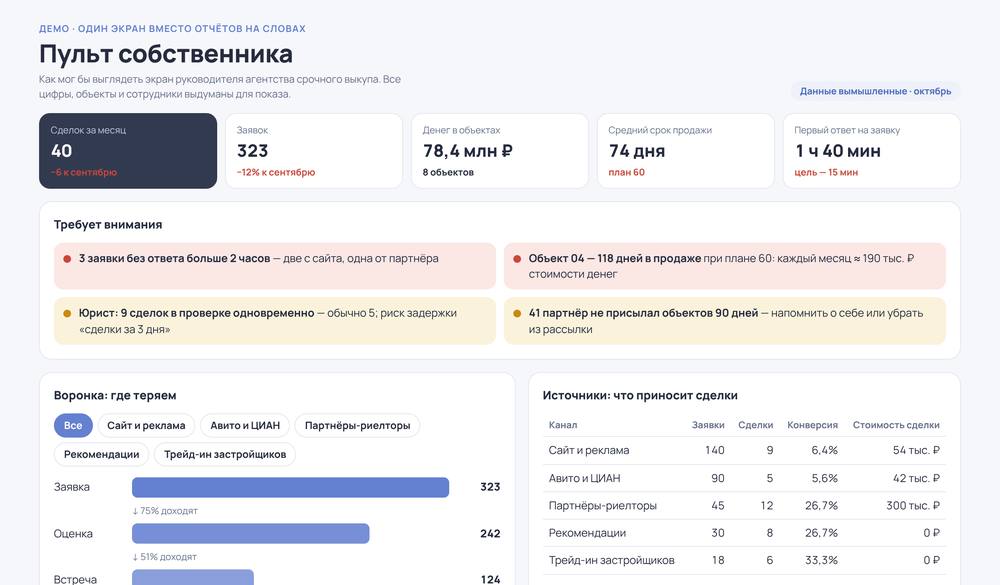Open the "Денег в объектах" KPI card
The height and width of the screenshot is (585, 1000).
[499, 151]
